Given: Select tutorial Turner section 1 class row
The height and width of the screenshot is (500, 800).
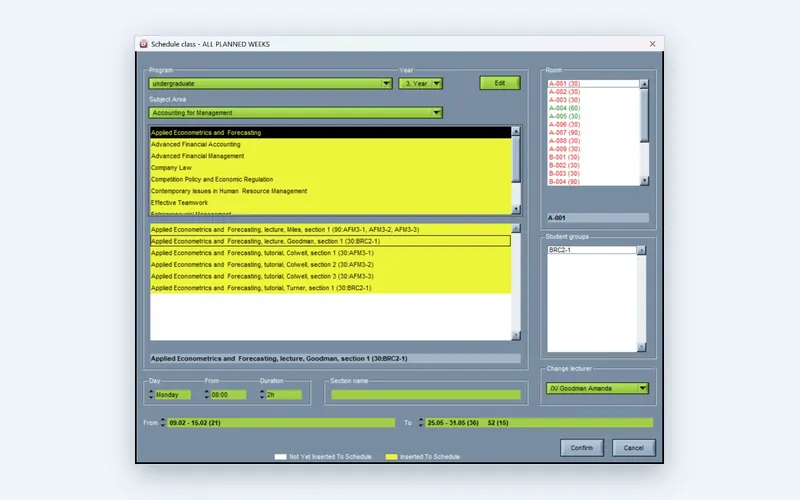Looking at the screenshot, I should [331, 288].
